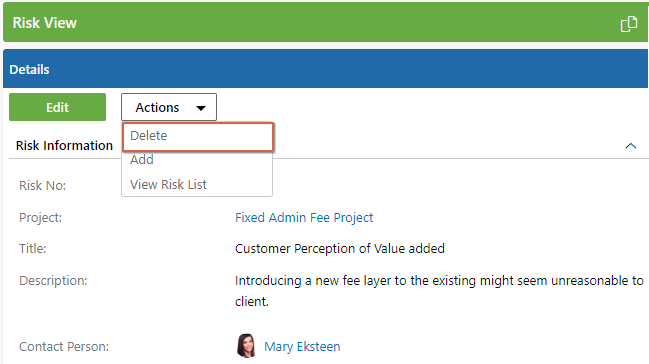Click the green Edit button
This screenshot has width=649, height=364.
tap(58, 107)
